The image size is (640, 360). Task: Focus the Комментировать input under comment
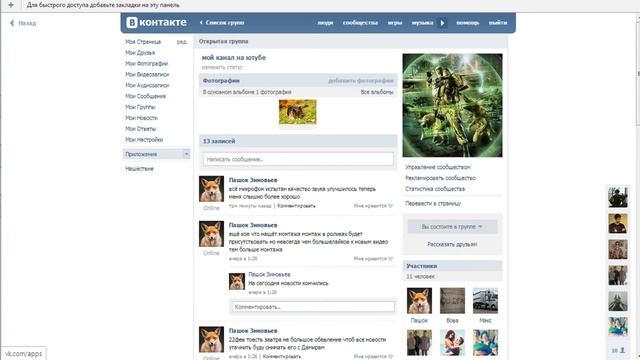313,307
